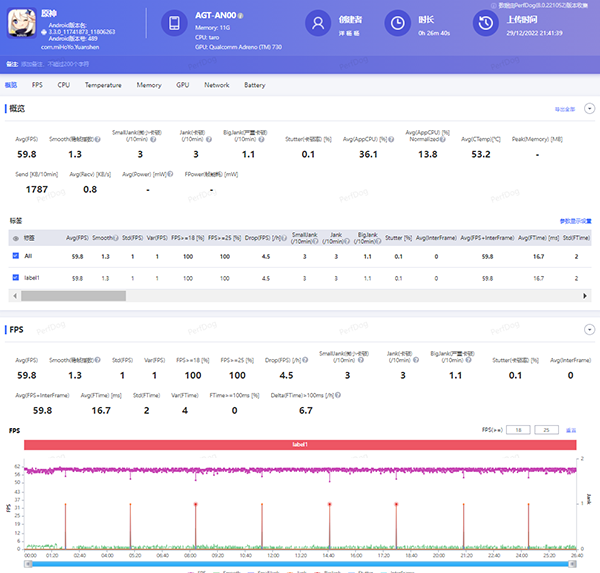600x573 pixels.
Task: Open the Battery tab
Action: point(255,86)
